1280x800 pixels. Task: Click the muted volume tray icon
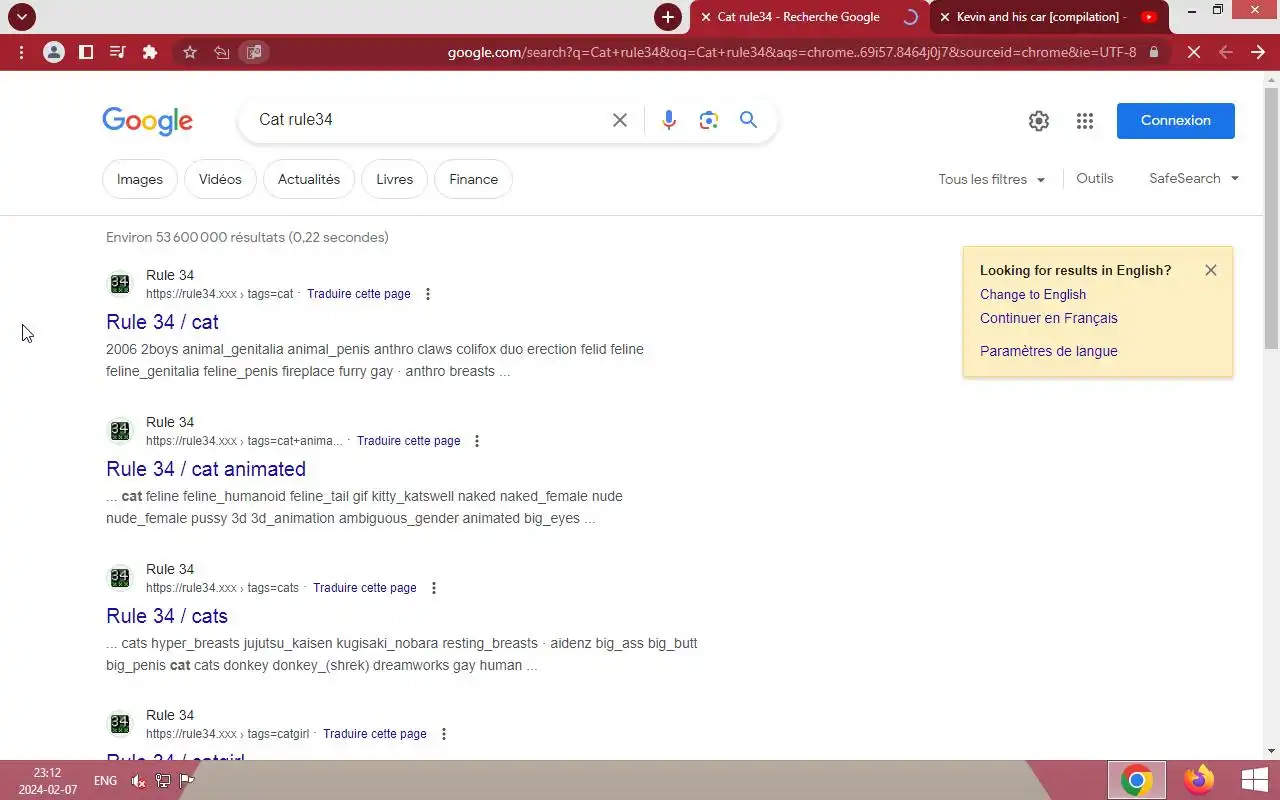[139, 781]
